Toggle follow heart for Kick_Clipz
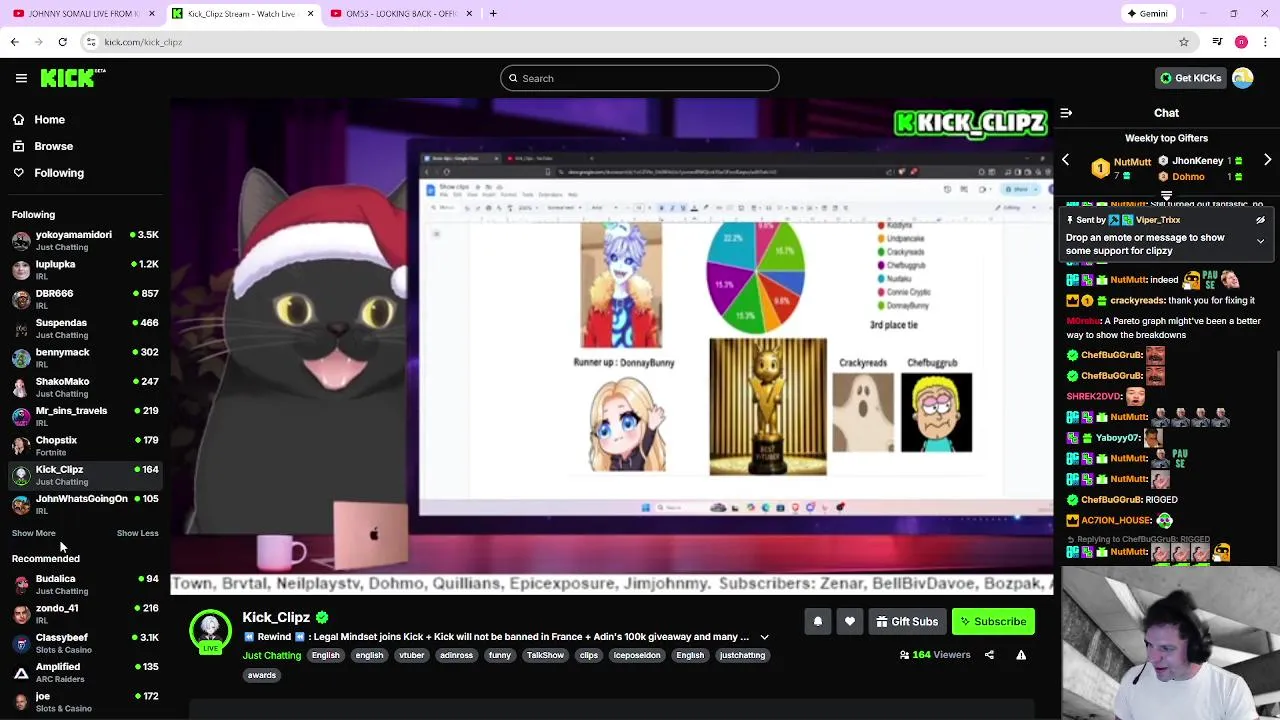 (849, 622)
